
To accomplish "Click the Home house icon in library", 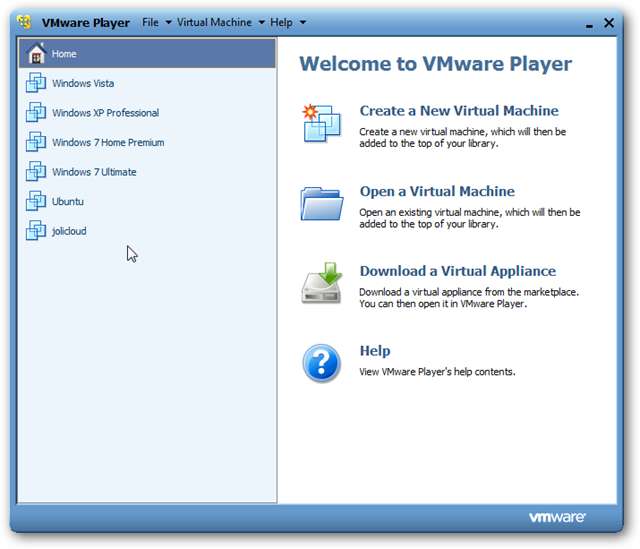I will point(36,54).
